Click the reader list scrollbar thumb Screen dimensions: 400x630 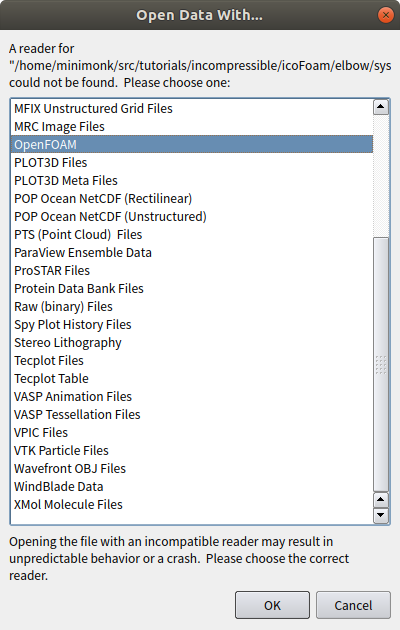click(x=381, y=364)
